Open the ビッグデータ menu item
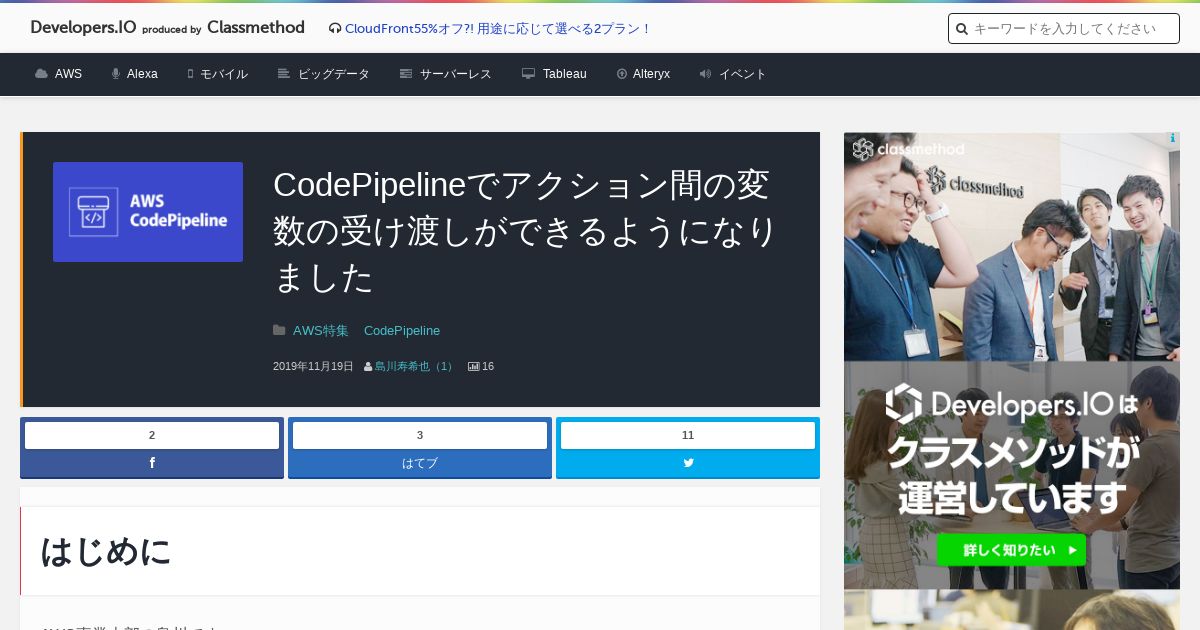 click(x=334, y=74)
